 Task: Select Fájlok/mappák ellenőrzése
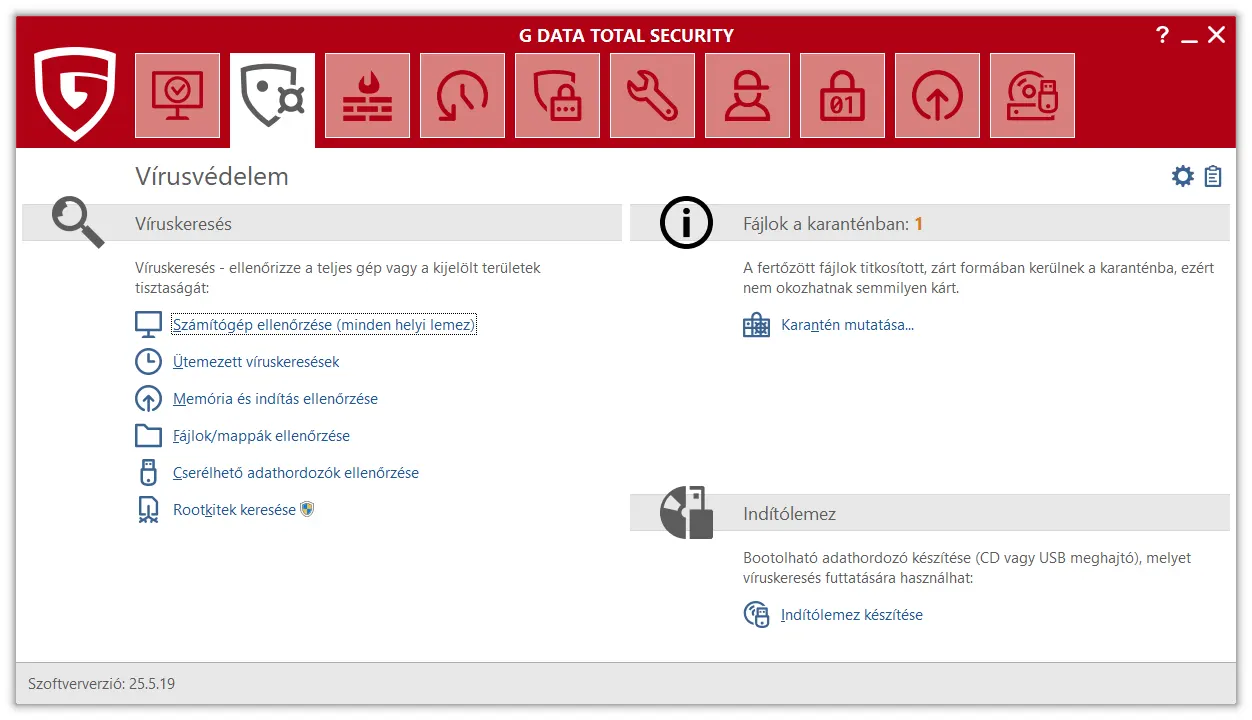click(261, 436)
